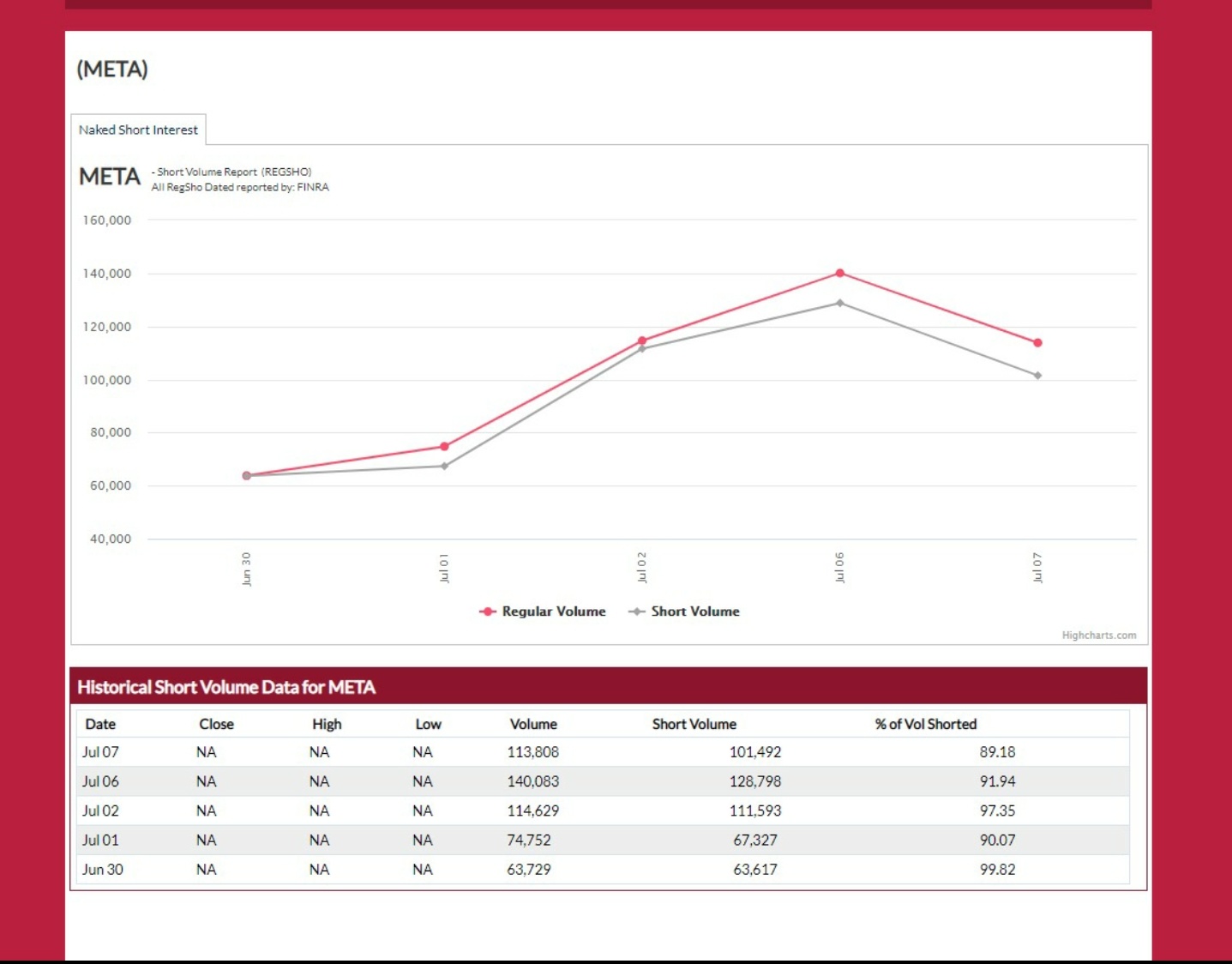Select the Jul 06 date cell

[100, 781]
